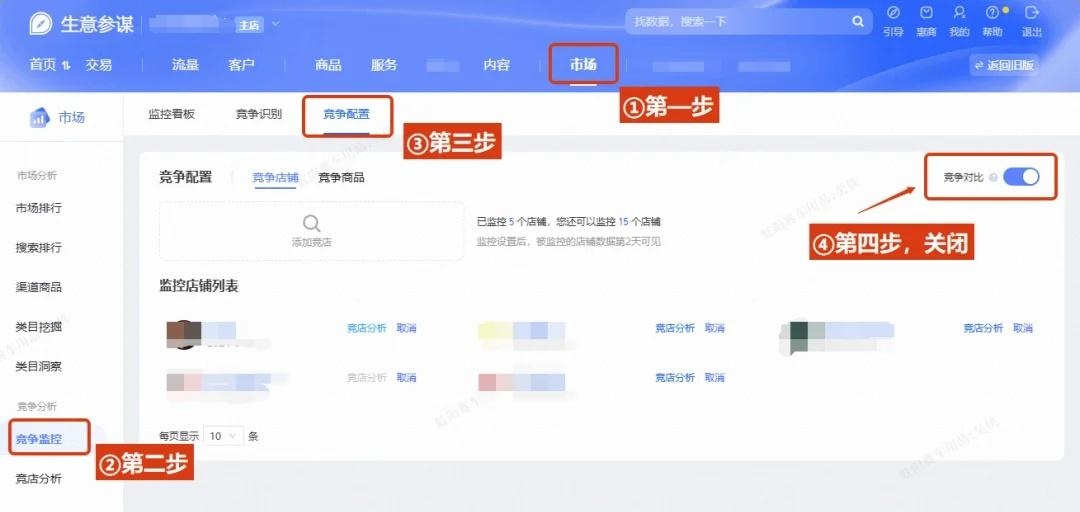Open the 流量 navigation item
1080x512 pixels.
pyautogui.click(x=185, y=65)
